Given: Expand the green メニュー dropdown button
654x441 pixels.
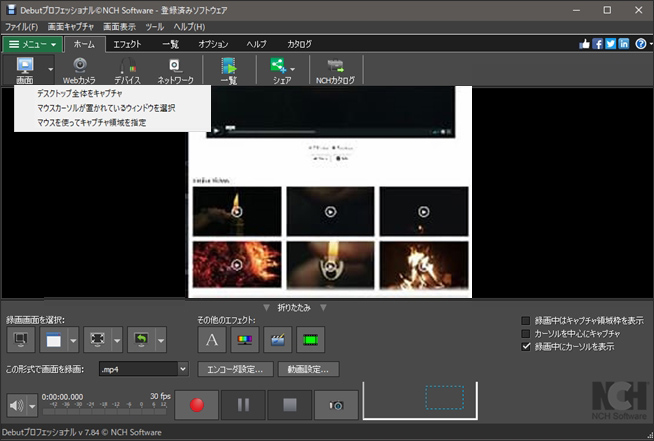Looking at the screenshot, I should (x=33, y=44).
